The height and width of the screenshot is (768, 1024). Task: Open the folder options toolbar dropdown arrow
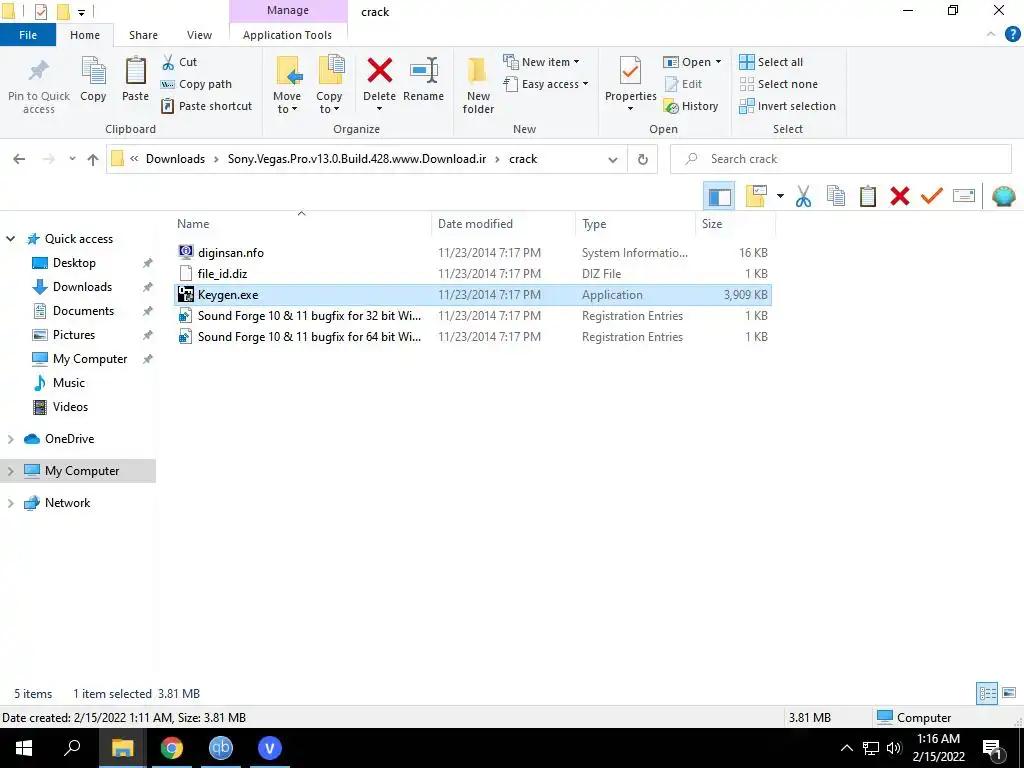coord(780,196)
